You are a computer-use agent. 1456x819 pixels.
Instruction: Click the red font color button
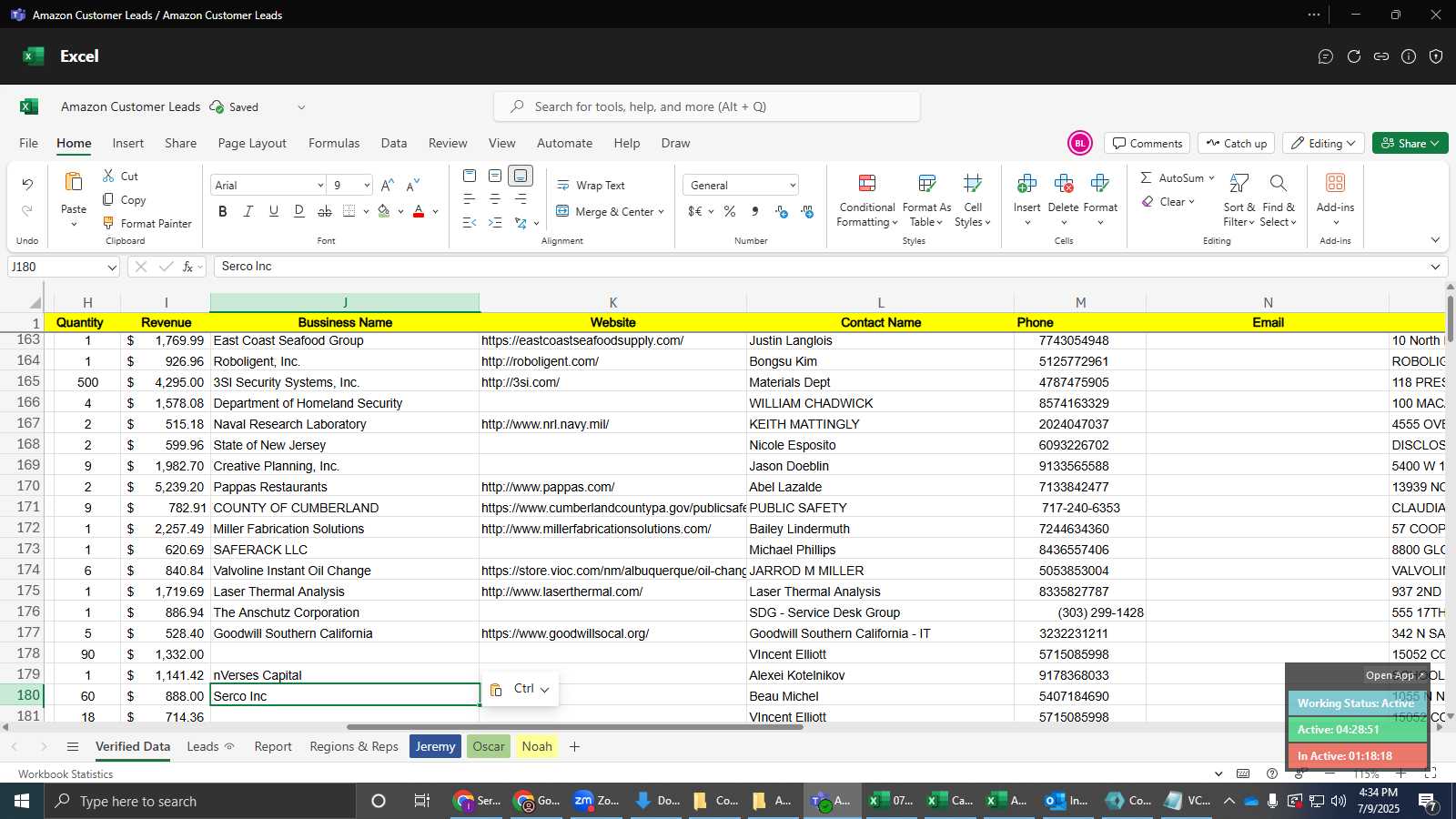click(x=419, y=211)
